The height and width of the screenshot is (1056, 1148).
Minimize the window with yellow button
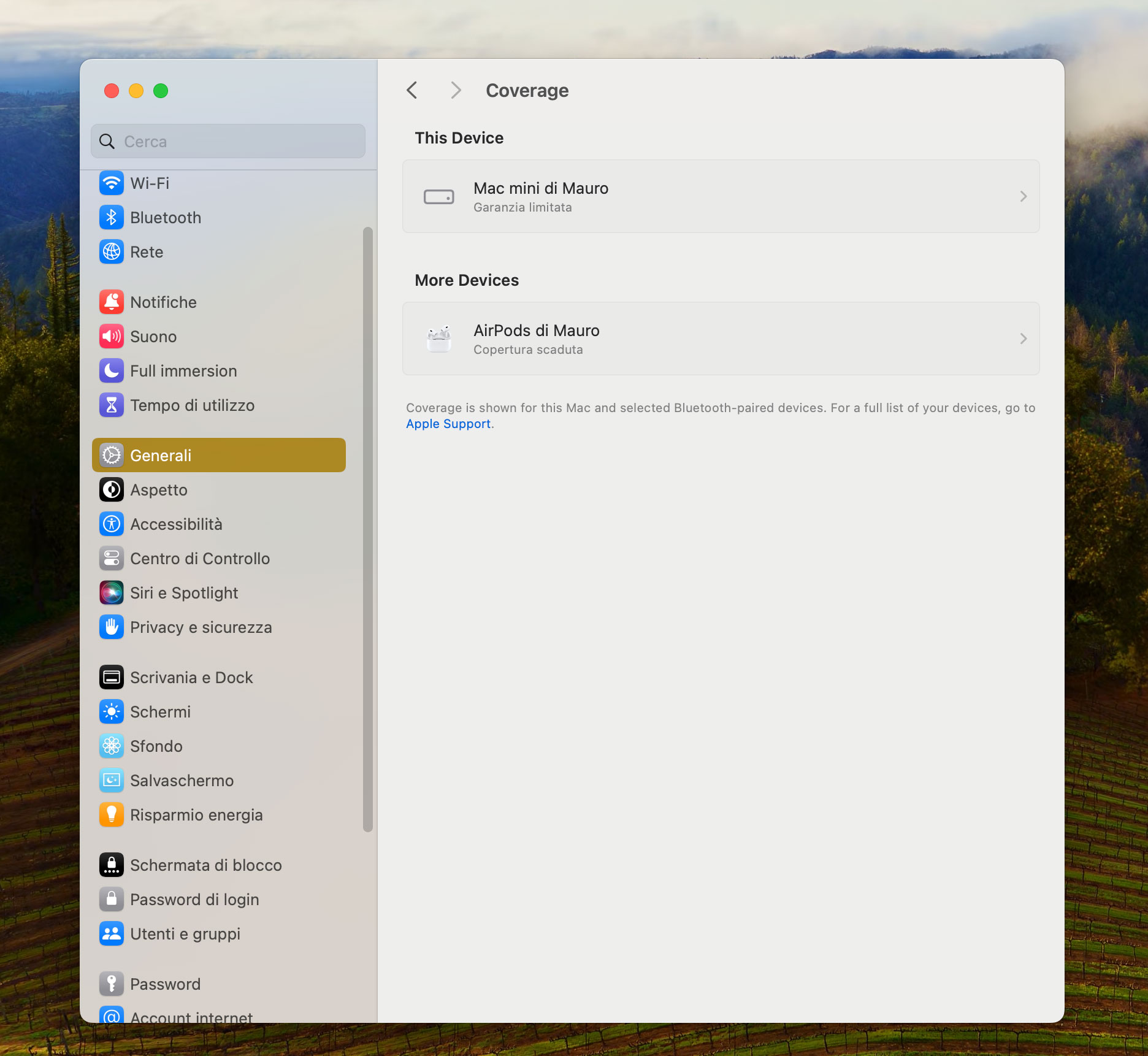(x=136, y=91)
